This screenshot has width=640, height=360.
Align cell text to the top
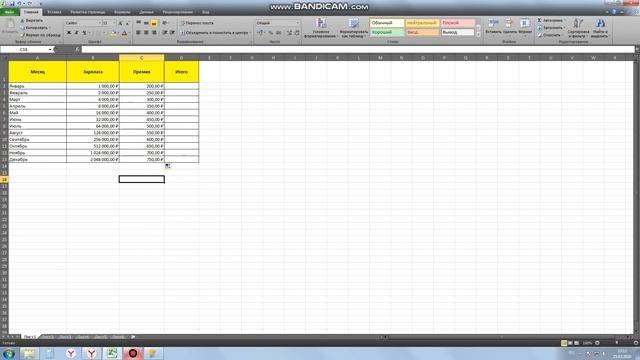click(139, 23)
